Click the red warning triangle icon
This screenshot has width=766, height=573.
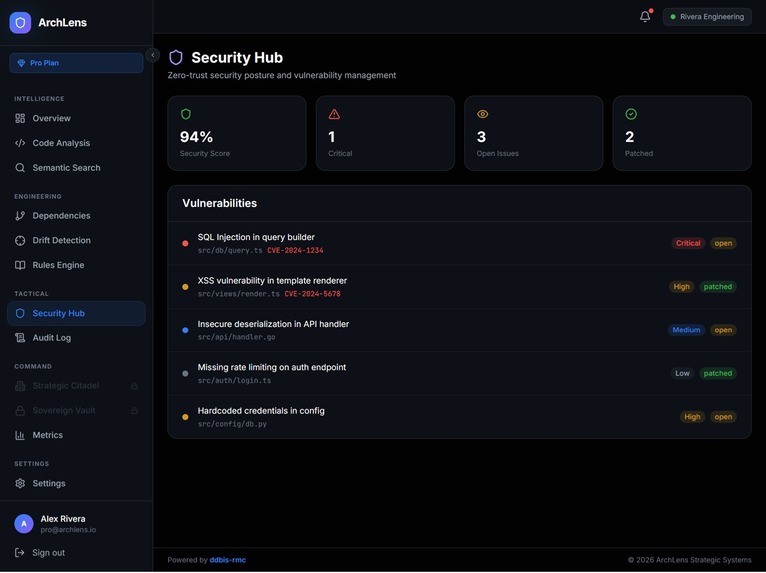point(334,114)
